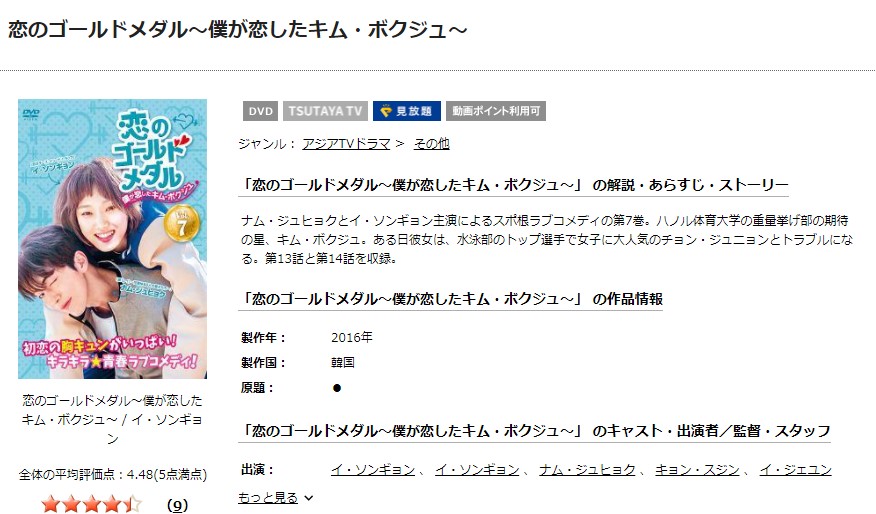876x514 pixels.
Task: Click the 見放題 diamond badge
Action: click(x=407, y=111)
